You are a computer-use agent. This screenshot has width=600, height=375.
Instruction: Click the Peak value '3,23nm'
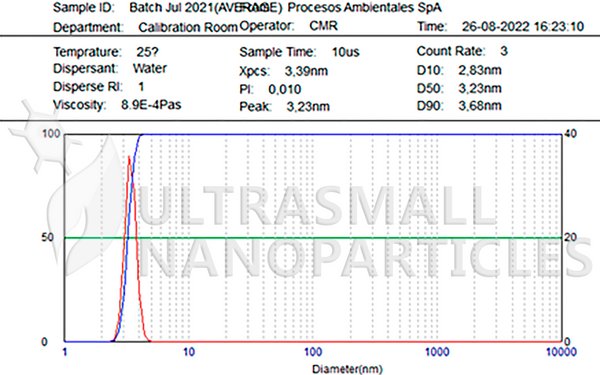[x=308, y=106]
